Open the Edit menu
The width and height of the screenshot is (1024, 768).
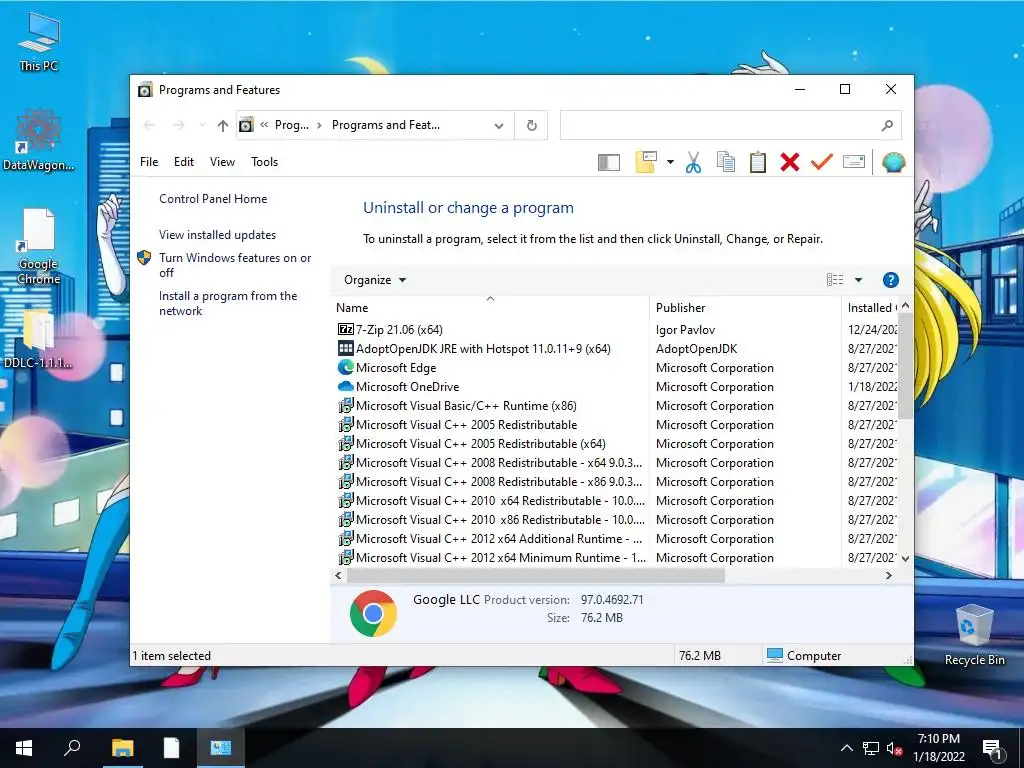tap(184, 162)
